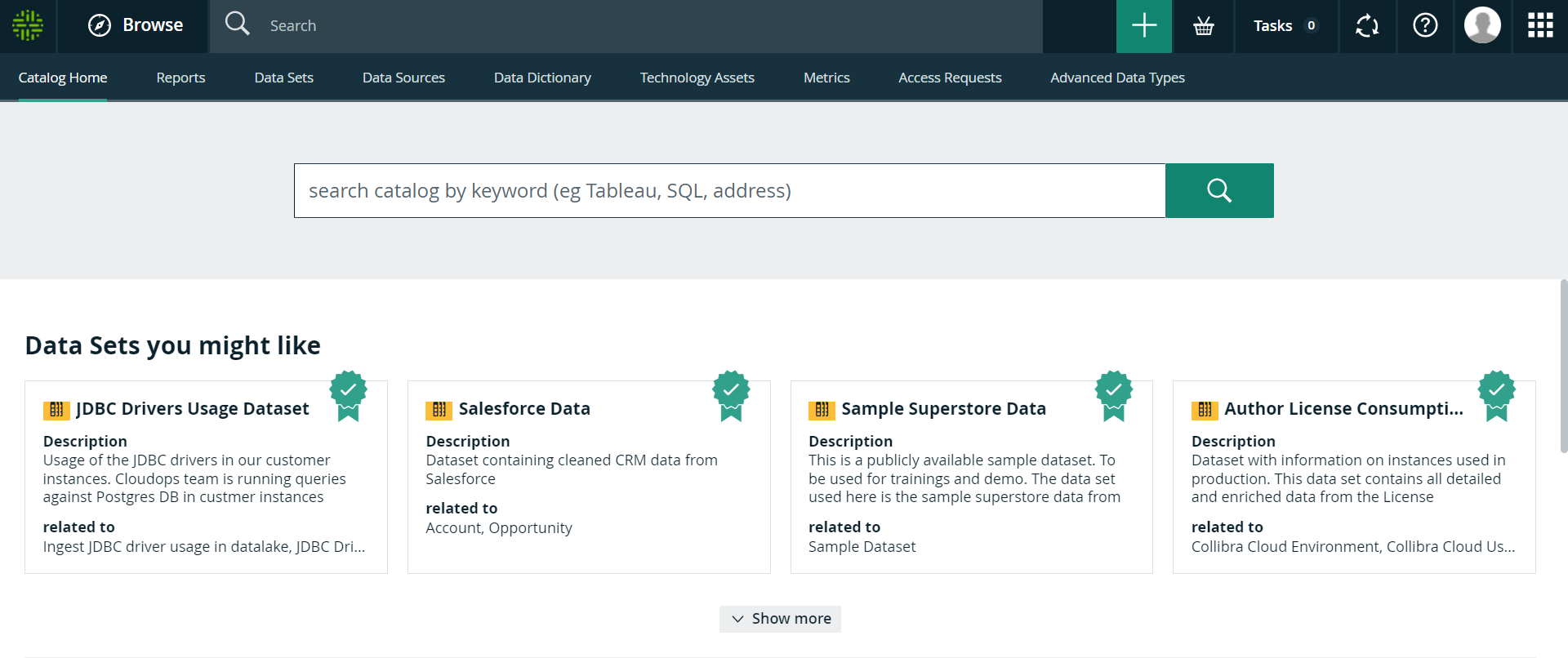Open JDBC Drivers Usage Dataset card
The width and height of the screenshot is (1568, 658).
coord(192,408)
